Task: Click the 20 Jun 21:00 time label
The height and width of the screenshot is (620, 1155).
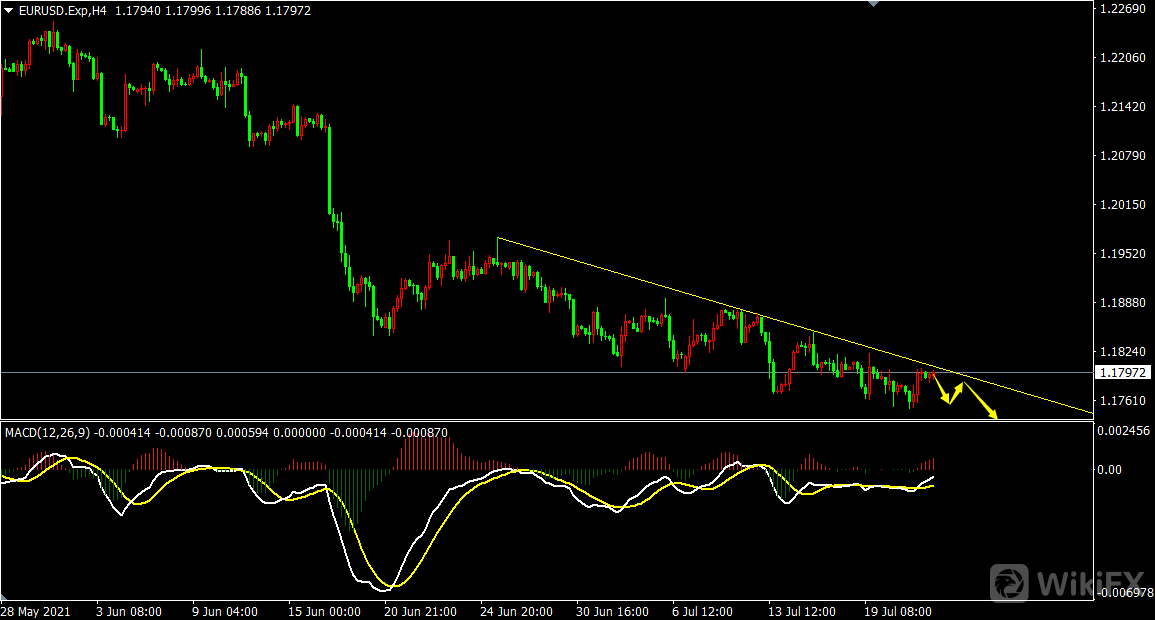Action: (420, 611)
